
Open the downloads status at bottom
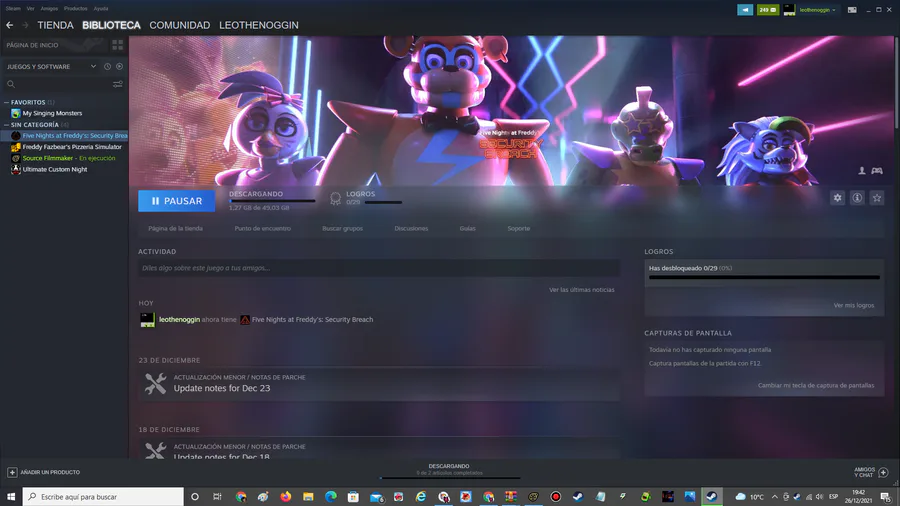(449, 470)
